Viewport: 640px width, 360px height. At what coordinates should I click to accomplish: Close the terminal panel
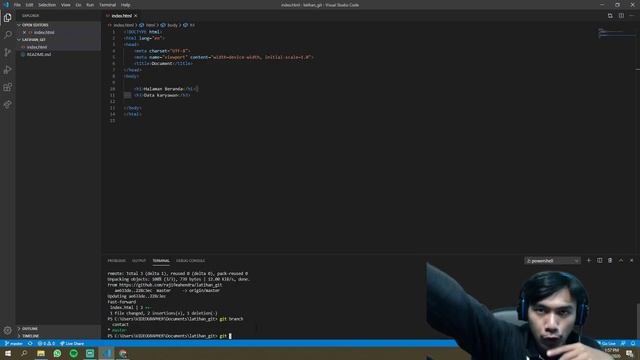pyautogui.click(x=631, y=260)
